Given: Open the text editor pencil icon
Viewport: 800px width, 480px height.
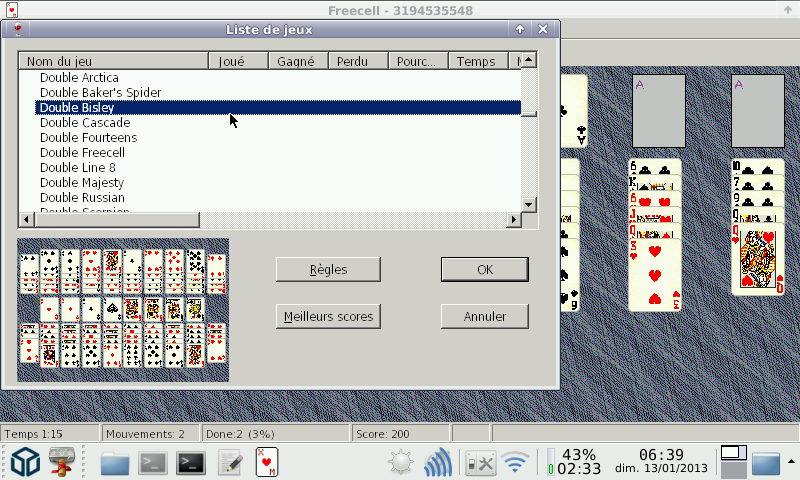Looking at the screenshot, I should point(230,463).
